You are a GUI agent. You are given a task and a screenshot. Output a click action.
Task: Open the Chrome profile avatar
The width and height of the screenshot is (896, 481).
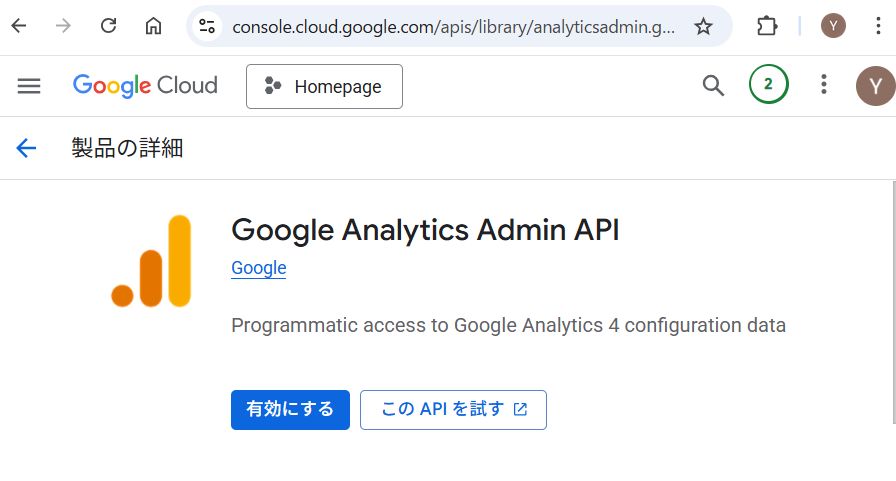coord(833,26)
